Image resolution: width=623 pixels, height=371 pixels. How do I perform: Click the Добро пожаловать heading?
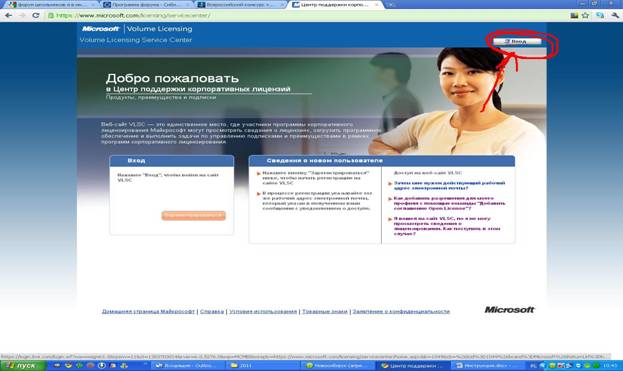(172, 78)
